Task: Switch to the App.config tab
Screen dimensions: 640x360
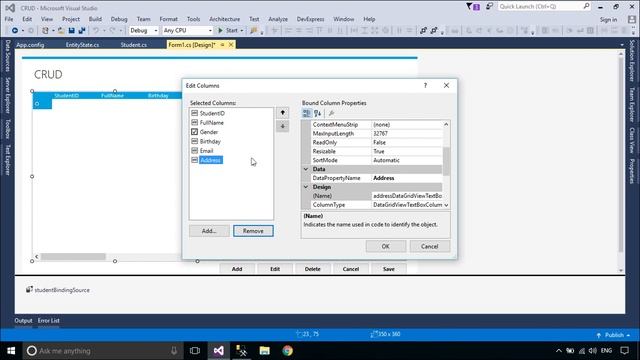Action: (30, 45)
